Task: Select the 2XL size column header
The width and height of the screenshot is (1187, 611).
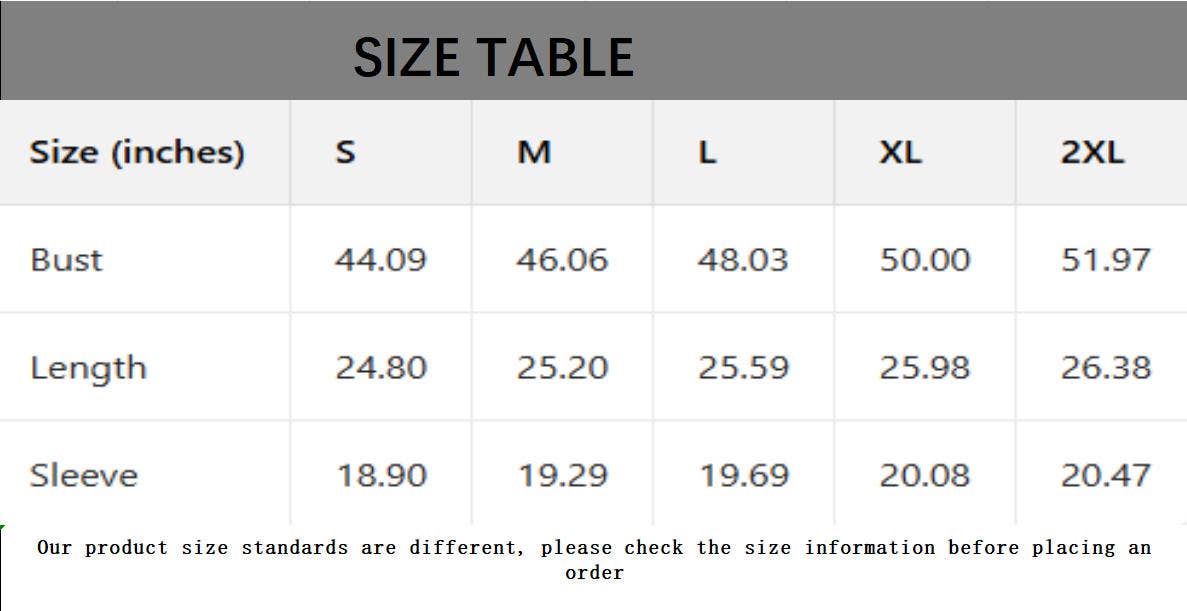Action: [1092, 152]
